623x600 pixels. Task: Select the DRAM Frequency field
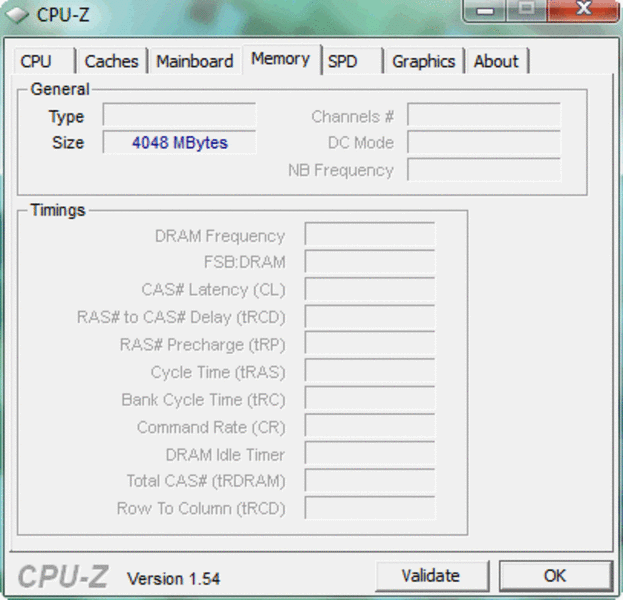[369, 236]
